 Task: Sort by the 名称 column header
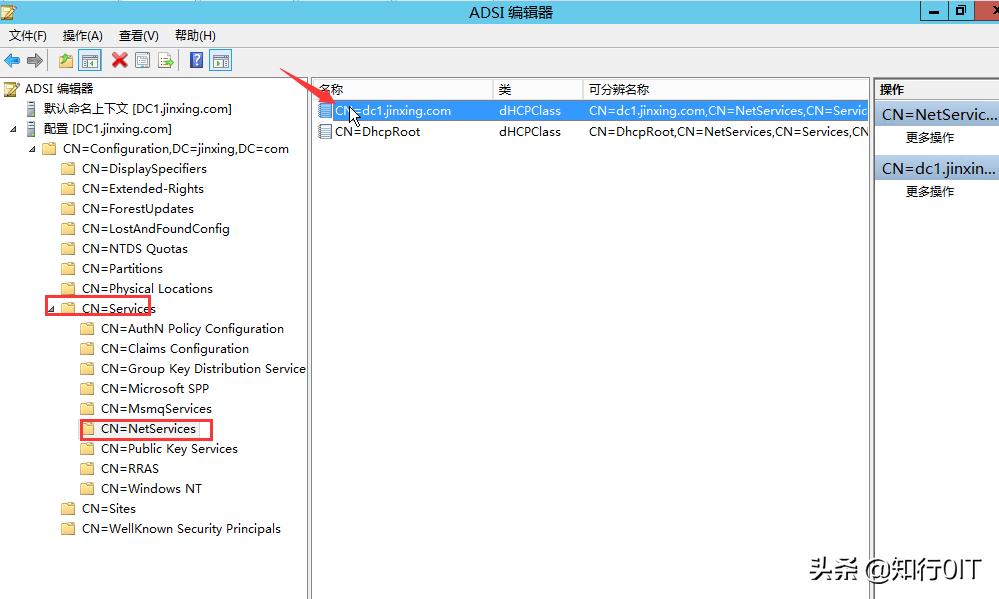click(x=403, y=89)
